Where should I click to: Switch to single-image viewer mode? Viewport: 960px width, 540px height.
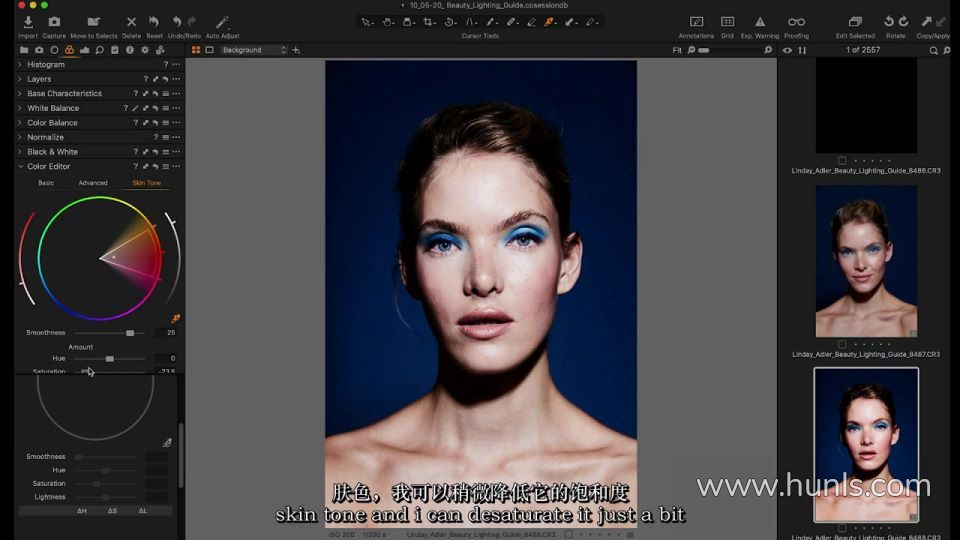tap(209, 50)
